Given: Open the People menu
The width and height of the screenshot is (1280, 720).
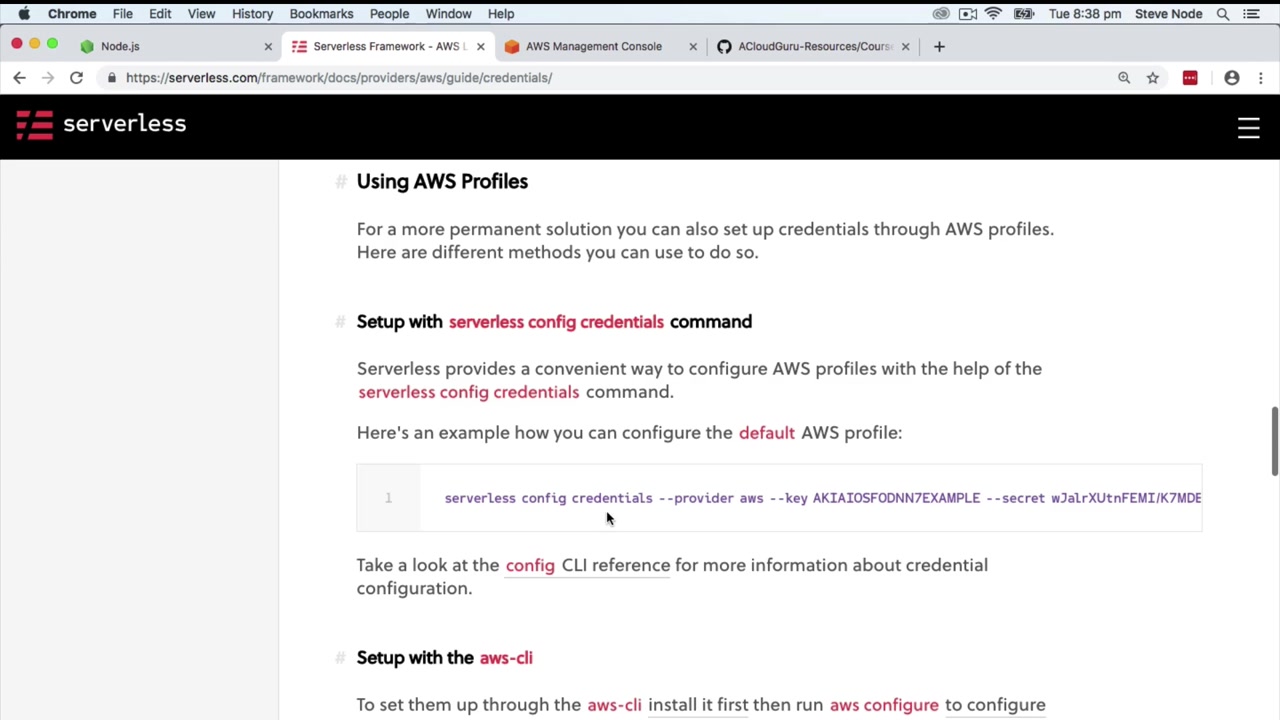Looking at the screenshot, I should 389,14.
